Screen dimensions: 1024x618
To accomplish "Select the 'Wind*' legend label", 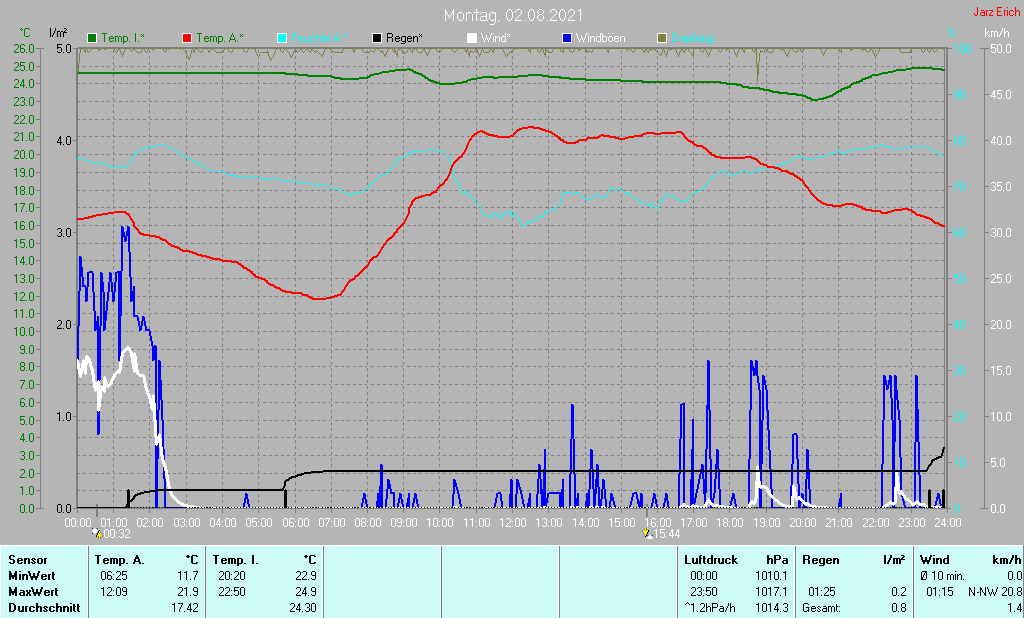I will click(x=496, y=39).
